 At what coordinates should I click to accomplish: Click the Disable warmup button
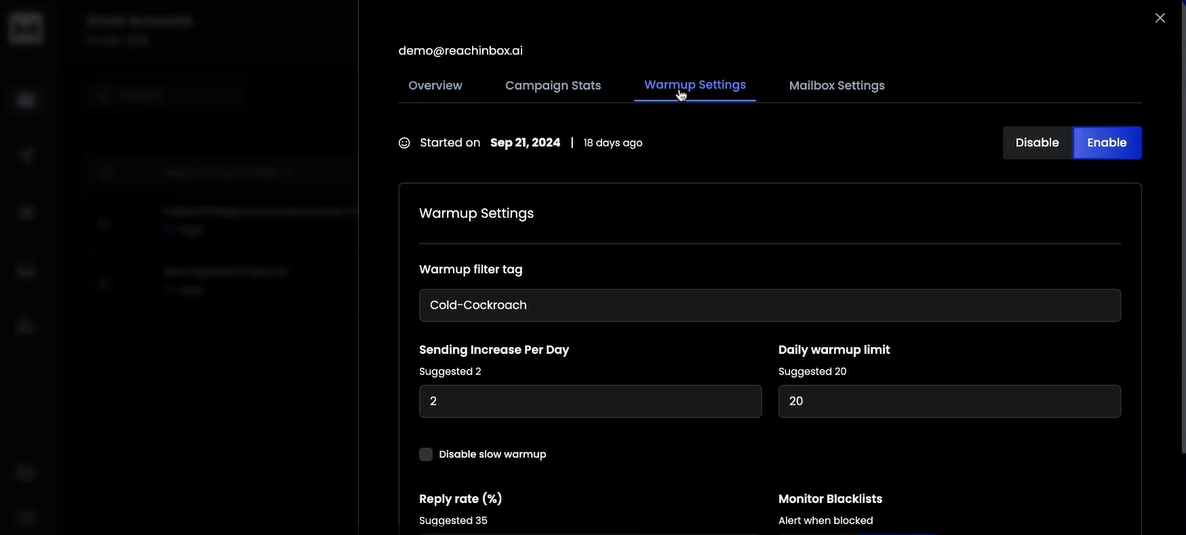pos(1037,142)
